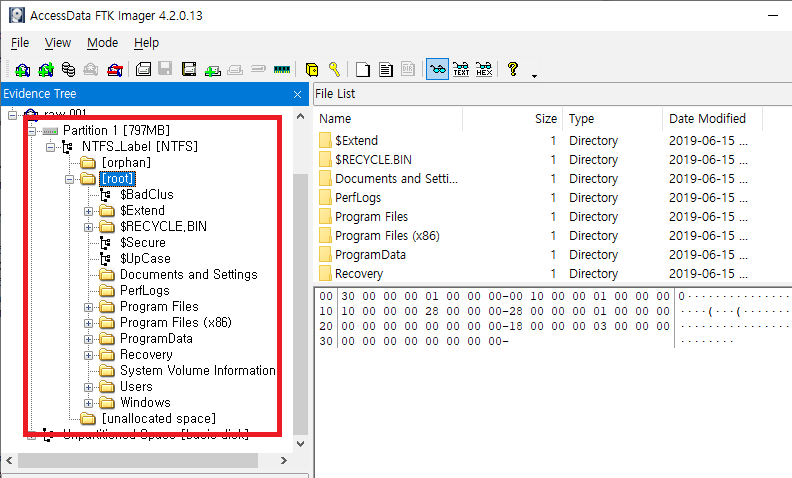Select PerfLogs in the File List
792x478 pixels.
click(356, 198)
